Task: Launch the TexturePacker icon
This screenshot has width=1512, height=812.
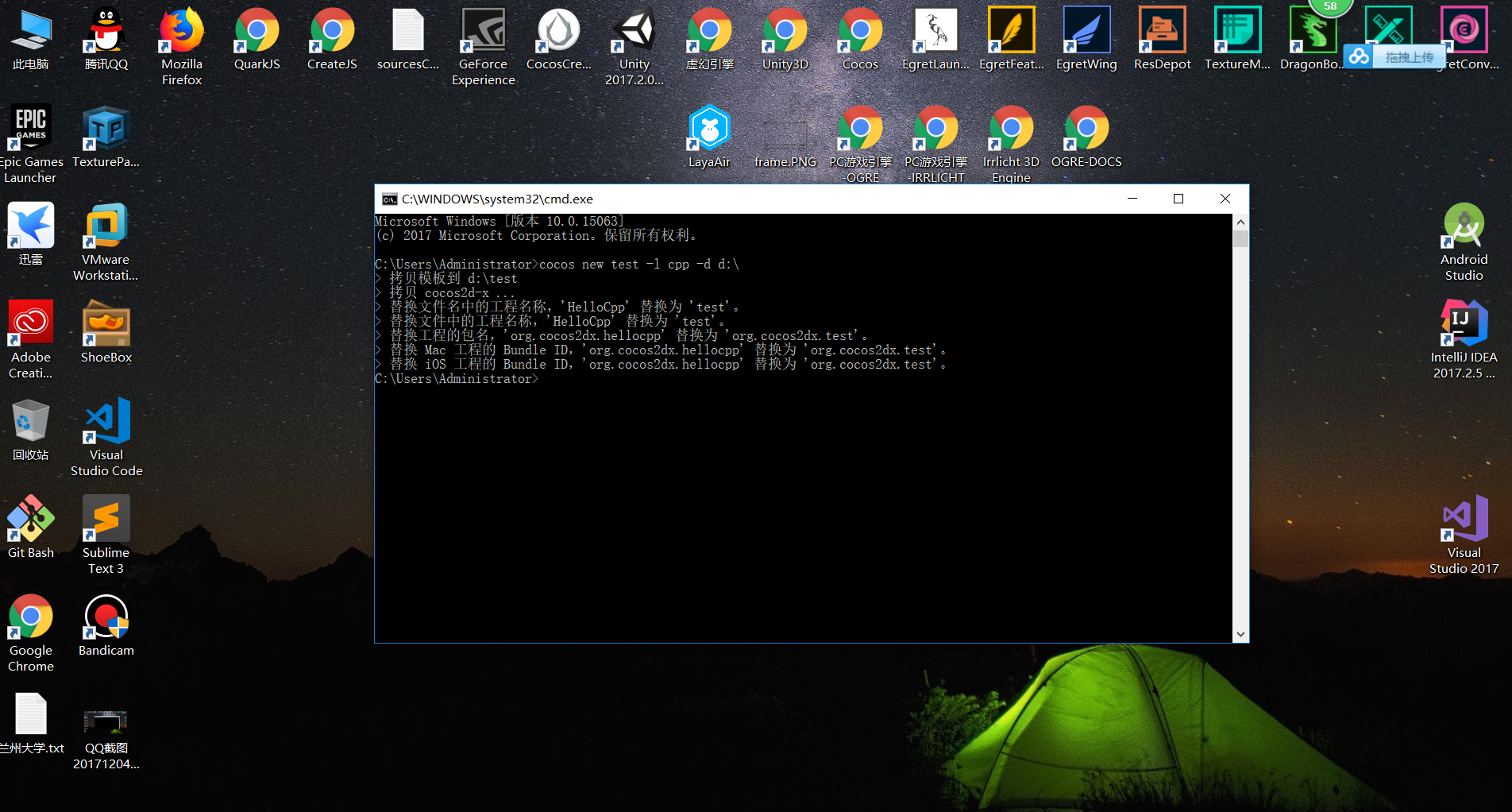Action: pyautogui.click(x=106, y=137)
